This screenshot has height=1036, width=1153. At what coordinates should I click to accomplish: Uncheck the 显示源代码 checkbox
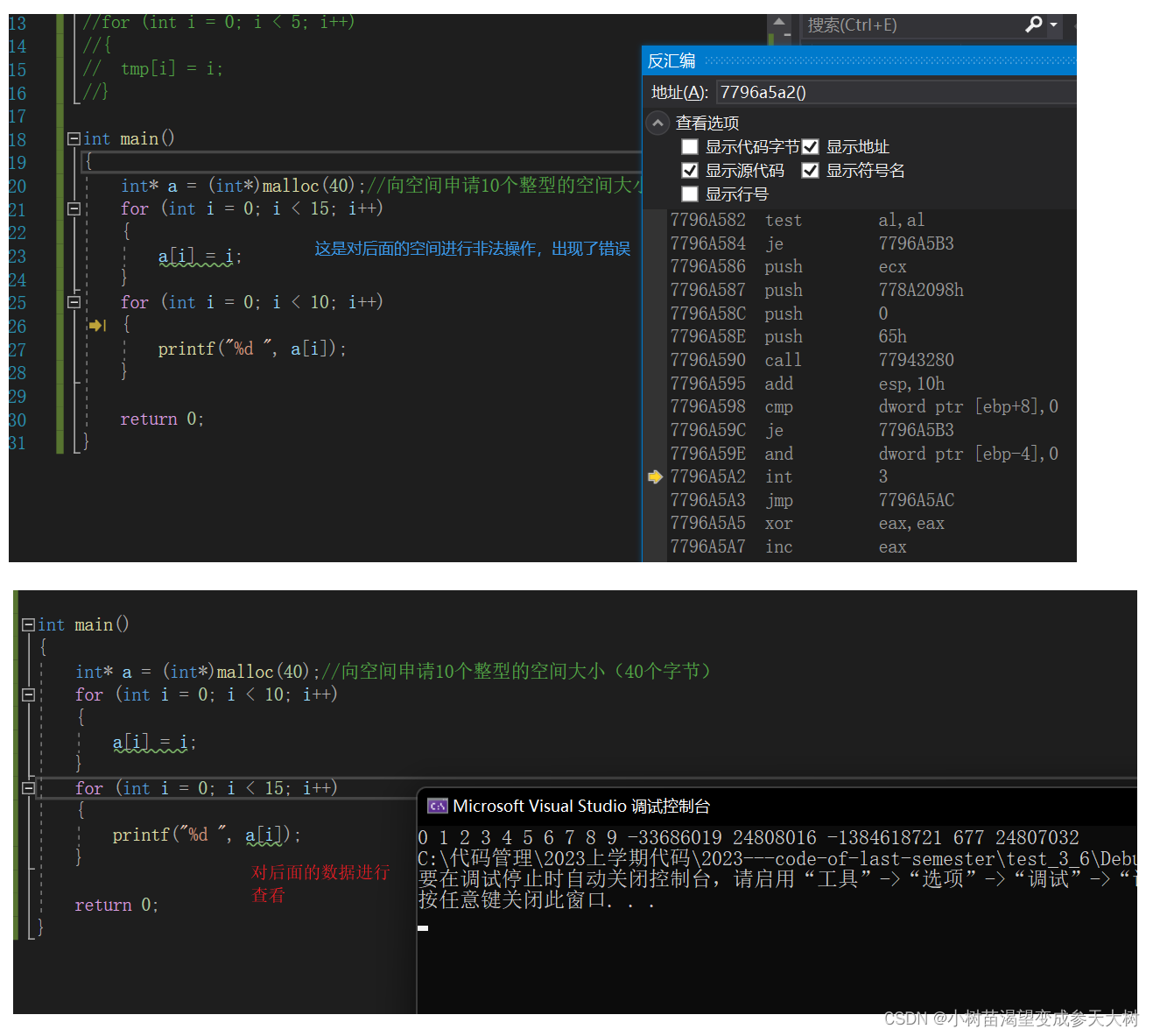tap(690, 170)
